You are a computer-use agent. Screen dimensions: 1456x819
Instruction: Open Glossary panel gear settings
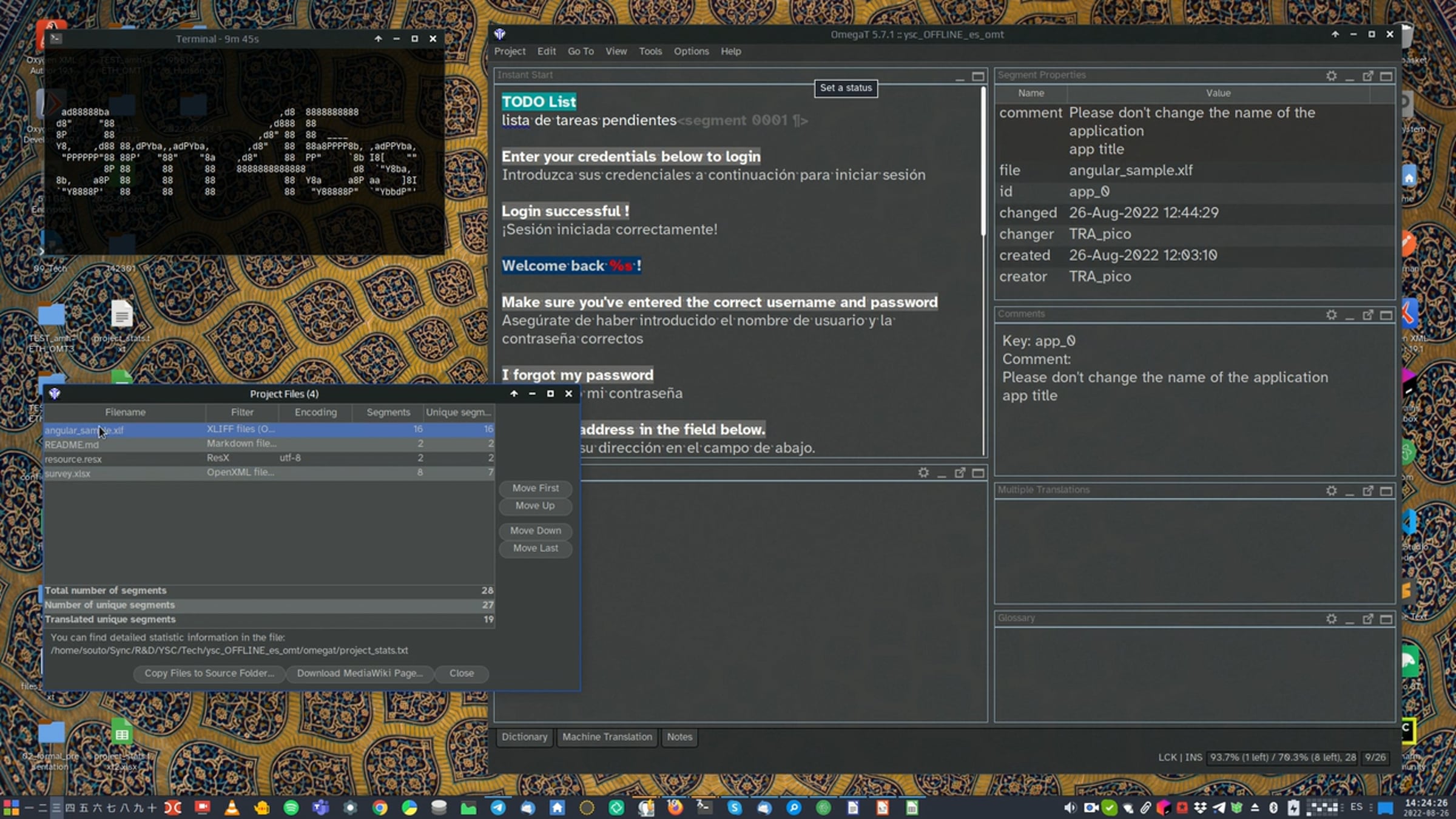click(x=1331, y=619)
